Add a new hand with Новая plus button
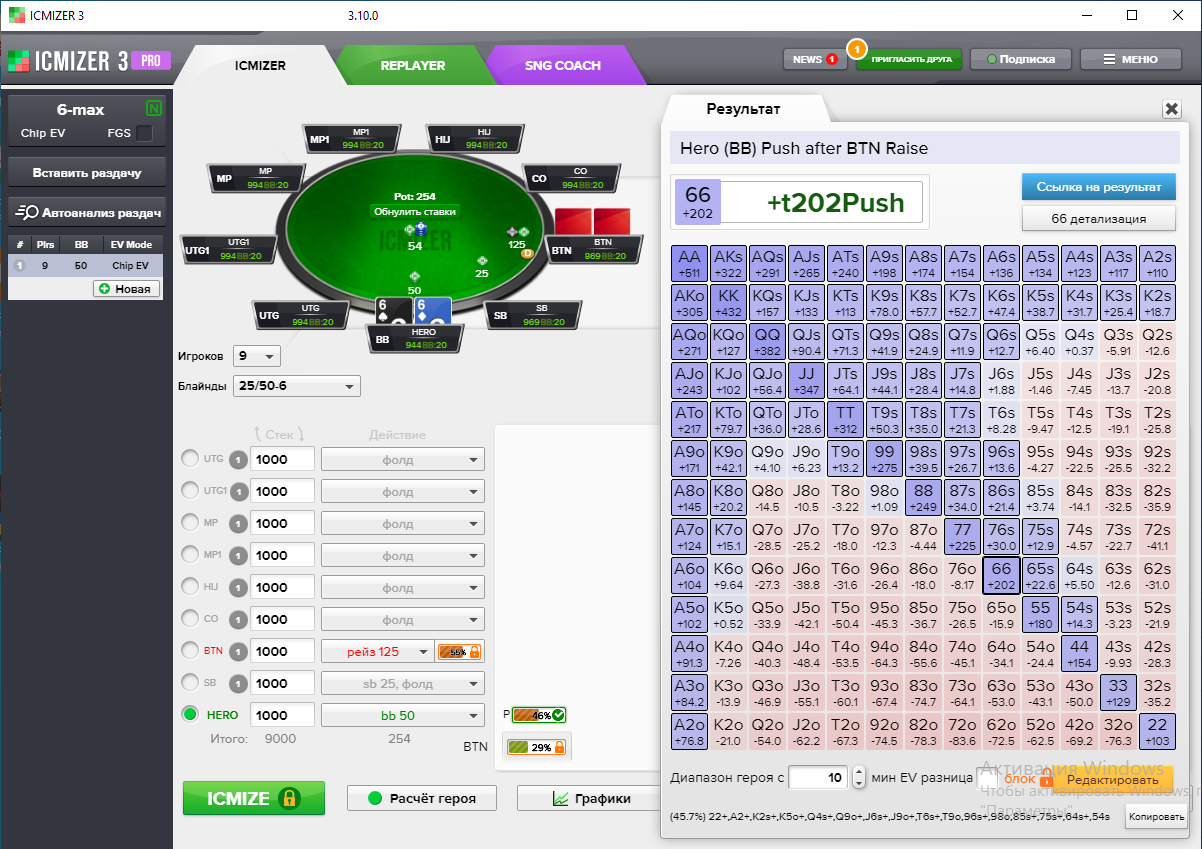 coord(126,288)
